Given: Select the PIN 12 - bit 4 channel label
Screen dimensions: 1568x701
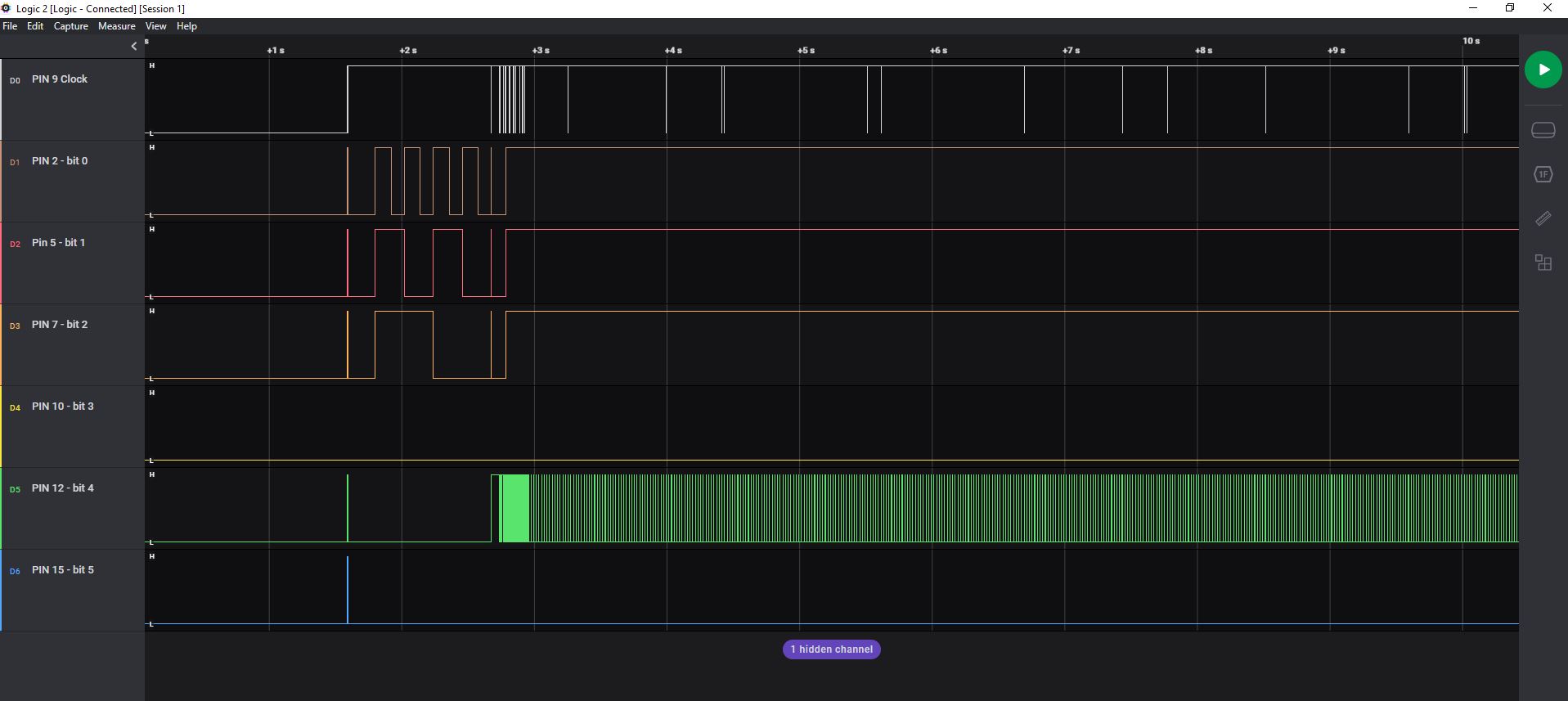Looking at the screenshot, I should (x=63, y=488).
